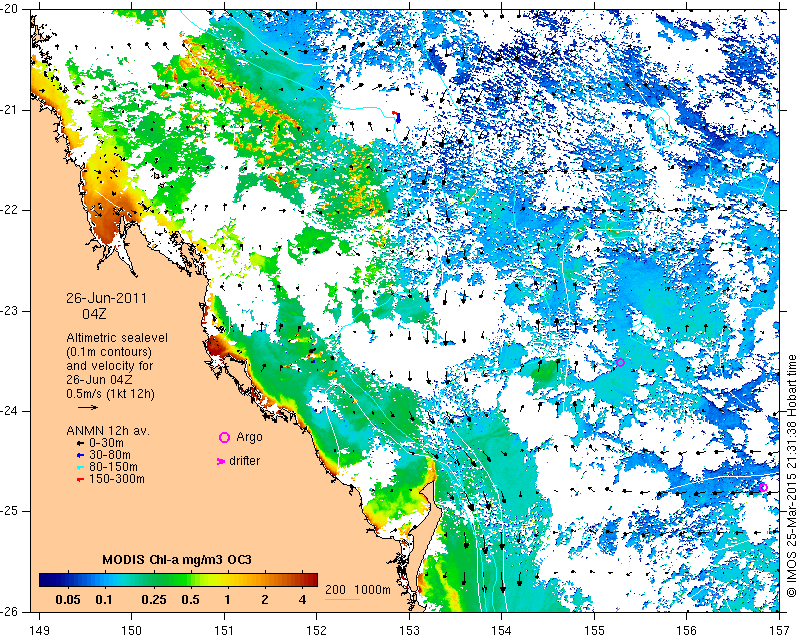
Task: Click the longitude axis label 151
Action: pyautogui.click(x=224, y=630)
